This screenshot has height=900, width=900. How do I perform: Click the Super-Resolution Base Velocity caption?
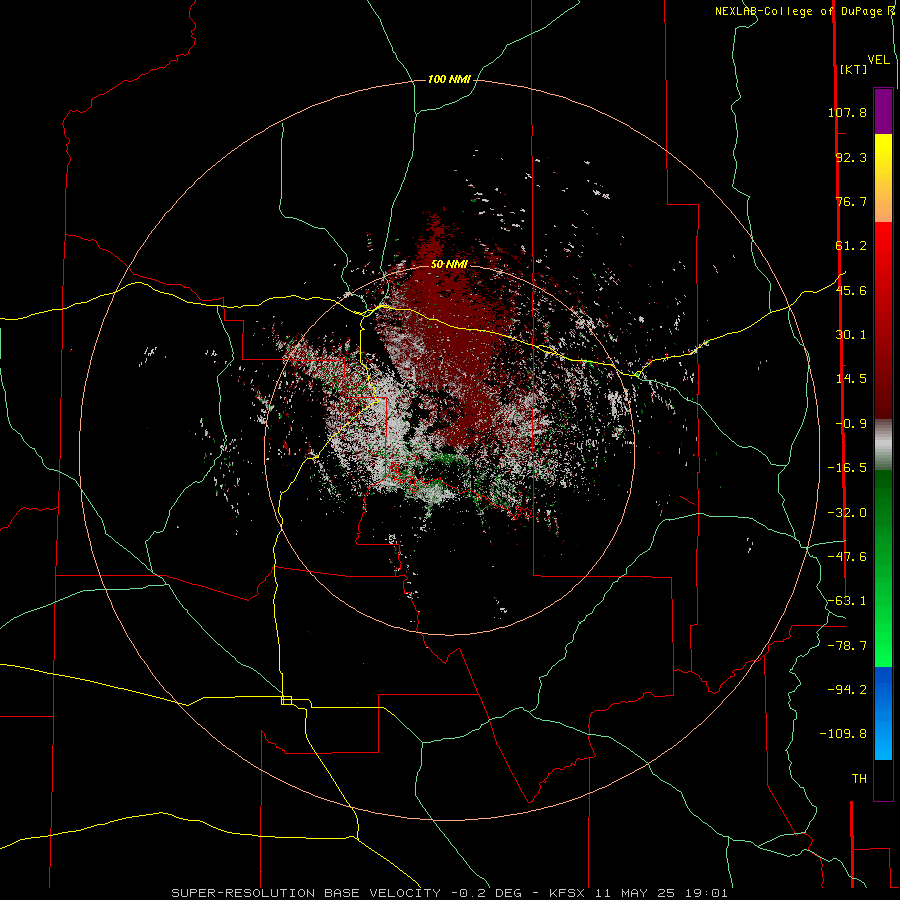[x=449, y=893]
